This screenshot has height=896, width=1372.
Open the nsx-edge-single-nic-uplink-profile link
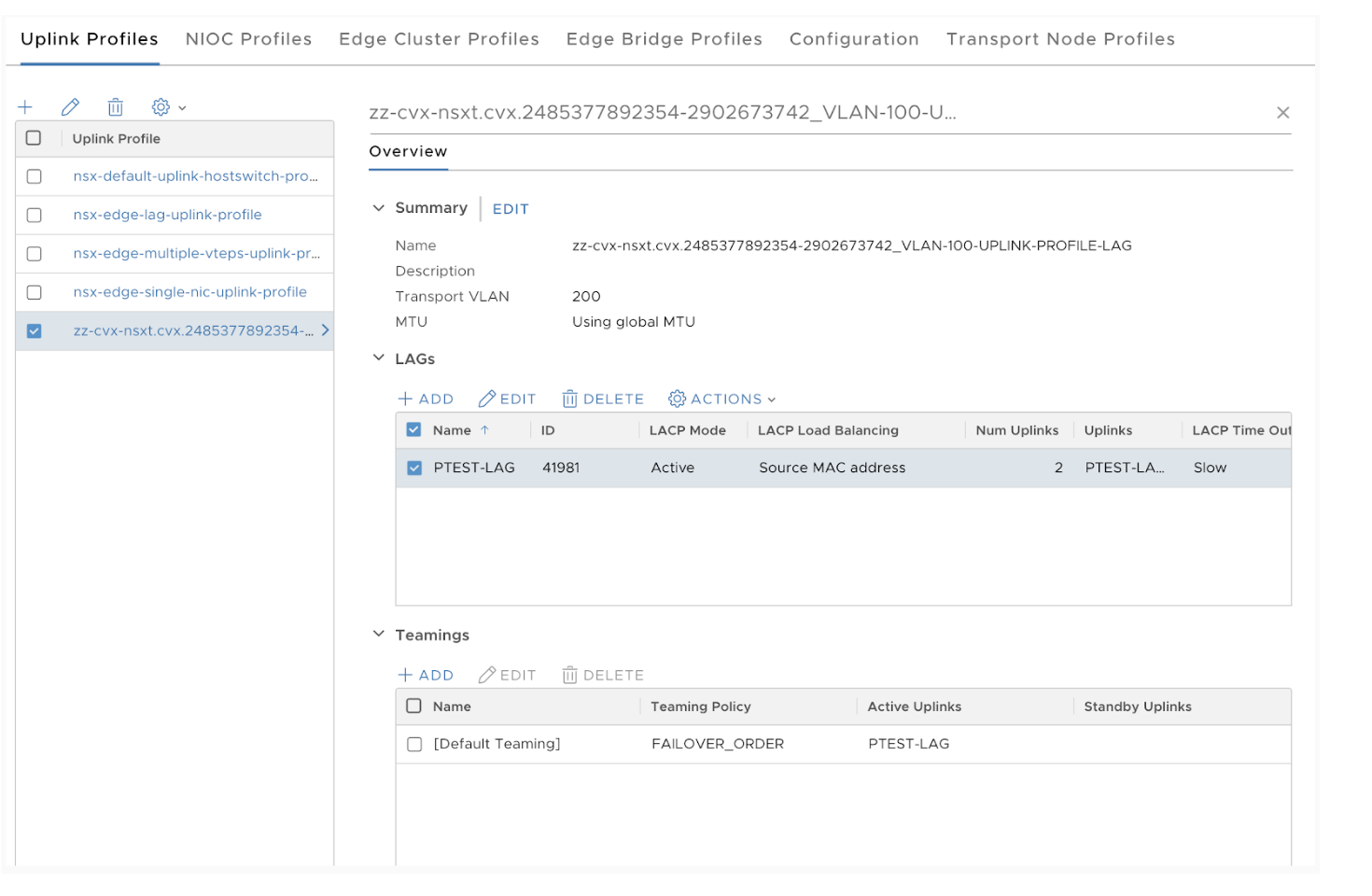point(189,292)
